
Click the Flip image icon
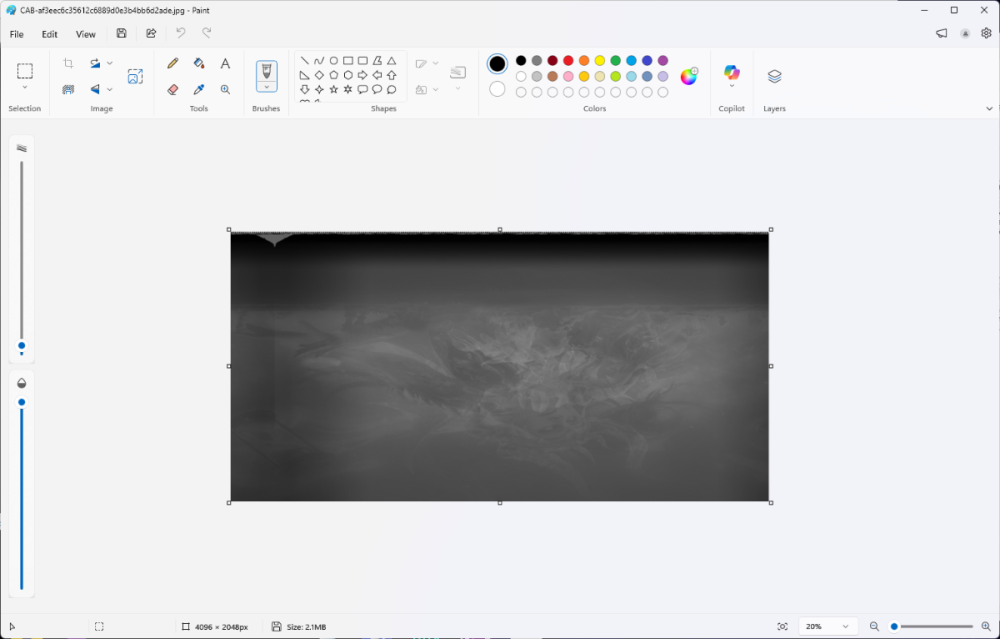pyautogui.click(x=95, y=89)
